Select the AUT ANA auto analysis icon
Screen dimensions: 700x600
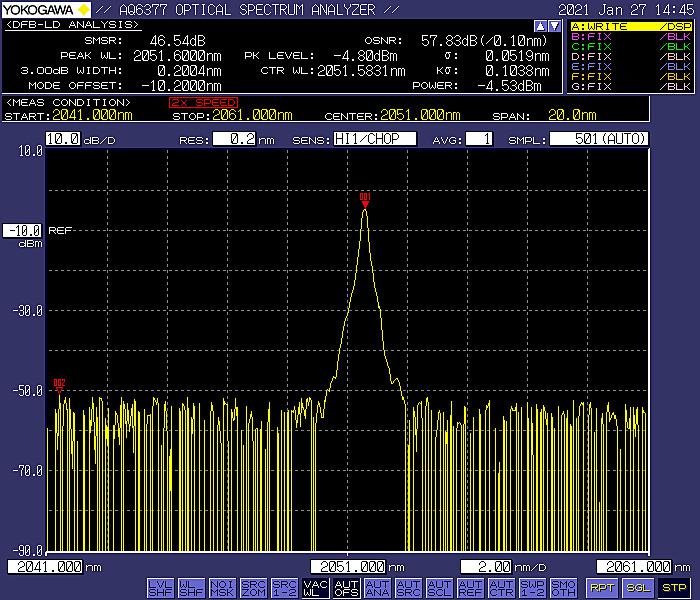coord(377,587)
